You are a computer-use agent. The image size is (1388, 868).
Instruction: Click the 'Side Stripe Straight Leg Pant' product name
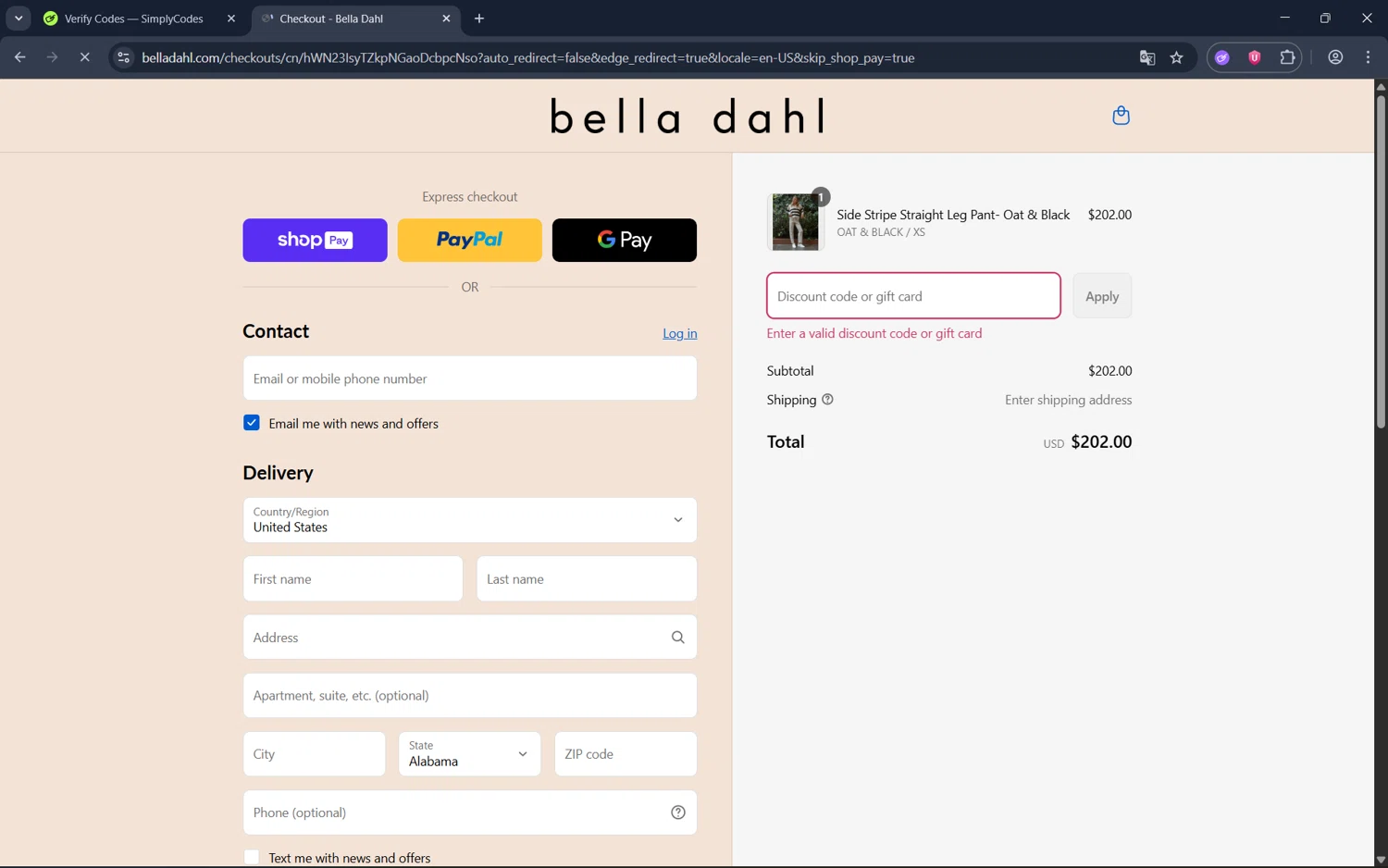pyautogui.click(x=953, y=215)
